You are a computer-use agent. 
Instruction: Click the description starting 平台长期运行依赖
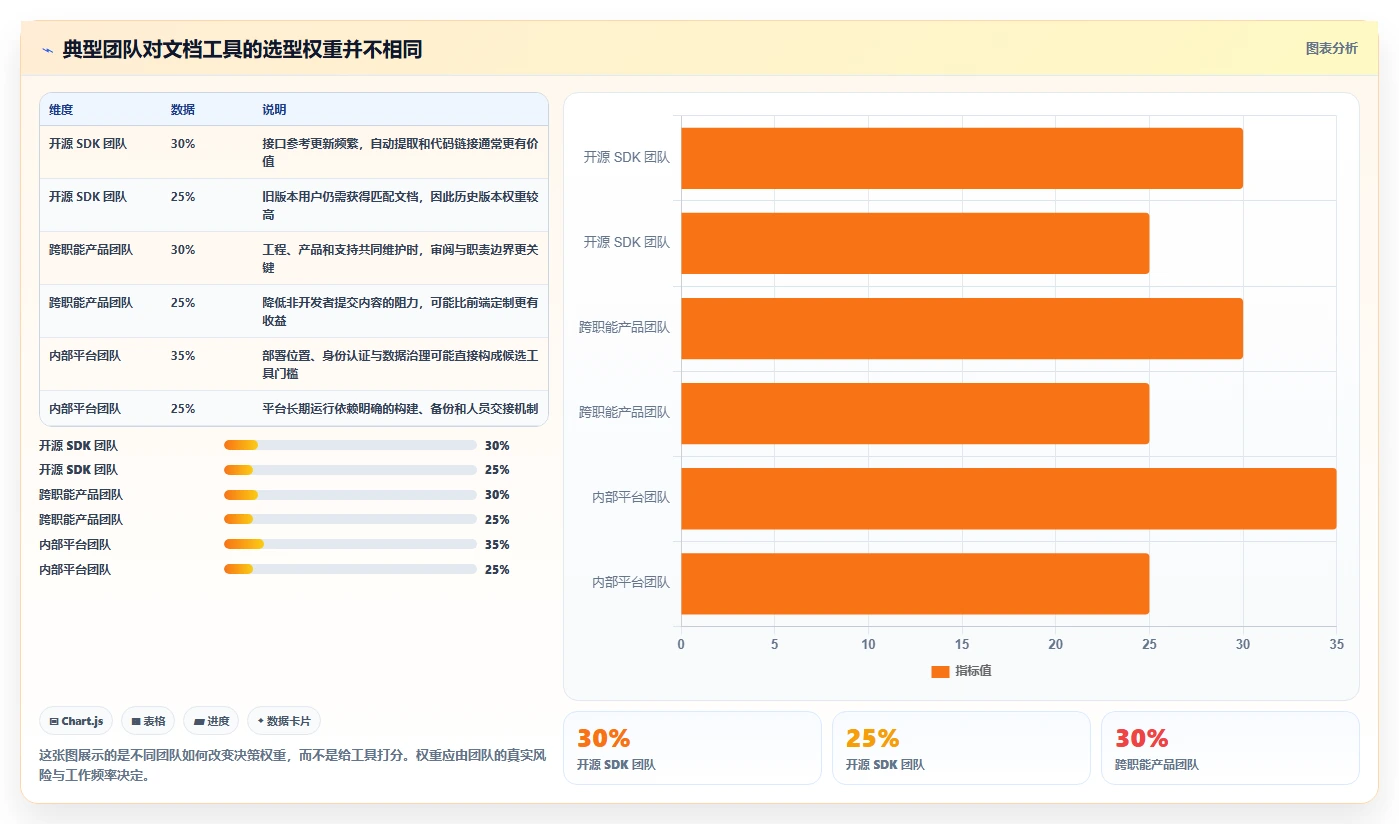tap(400, 408)
